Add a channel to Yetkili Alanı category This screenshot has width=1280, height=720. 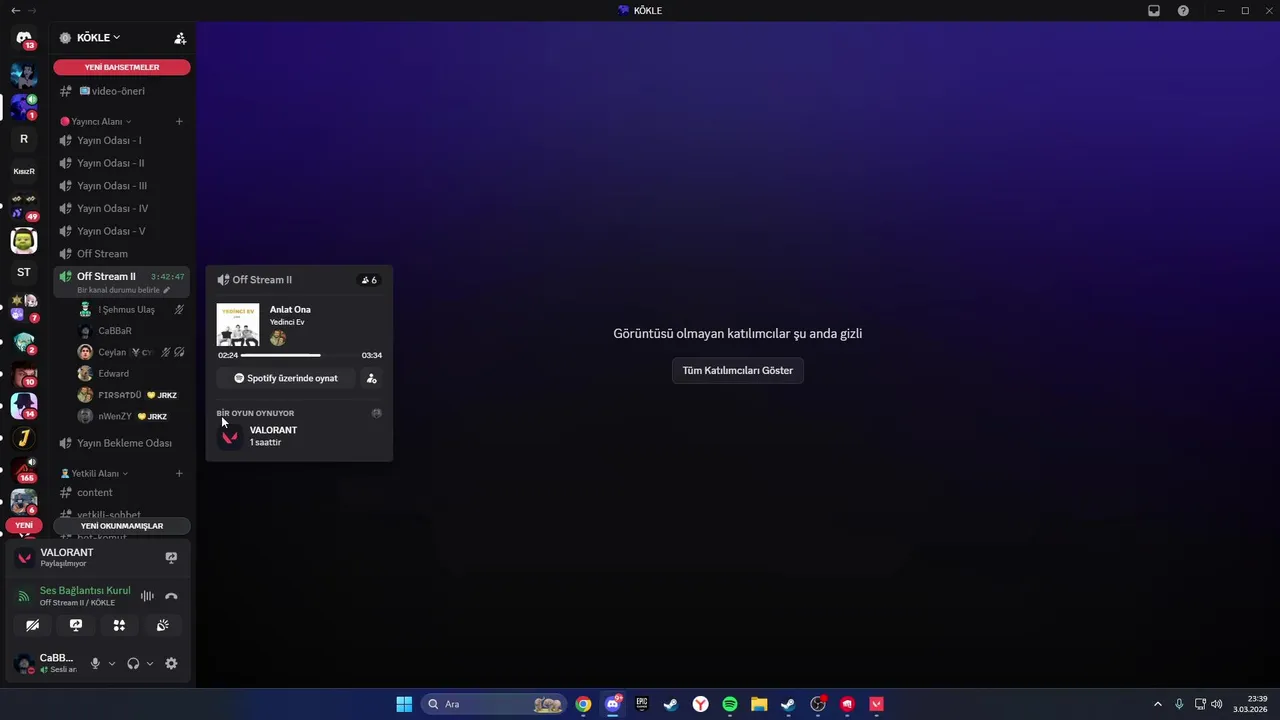coord(179,473)
